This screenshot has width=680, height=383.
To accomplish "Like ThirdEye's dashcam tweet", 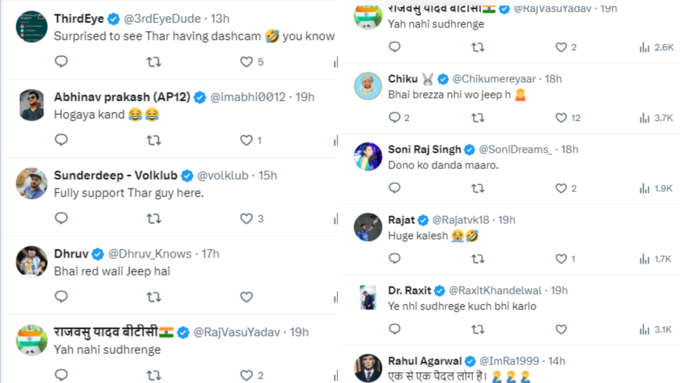I will pyautogui.click(x=246, y=62).
